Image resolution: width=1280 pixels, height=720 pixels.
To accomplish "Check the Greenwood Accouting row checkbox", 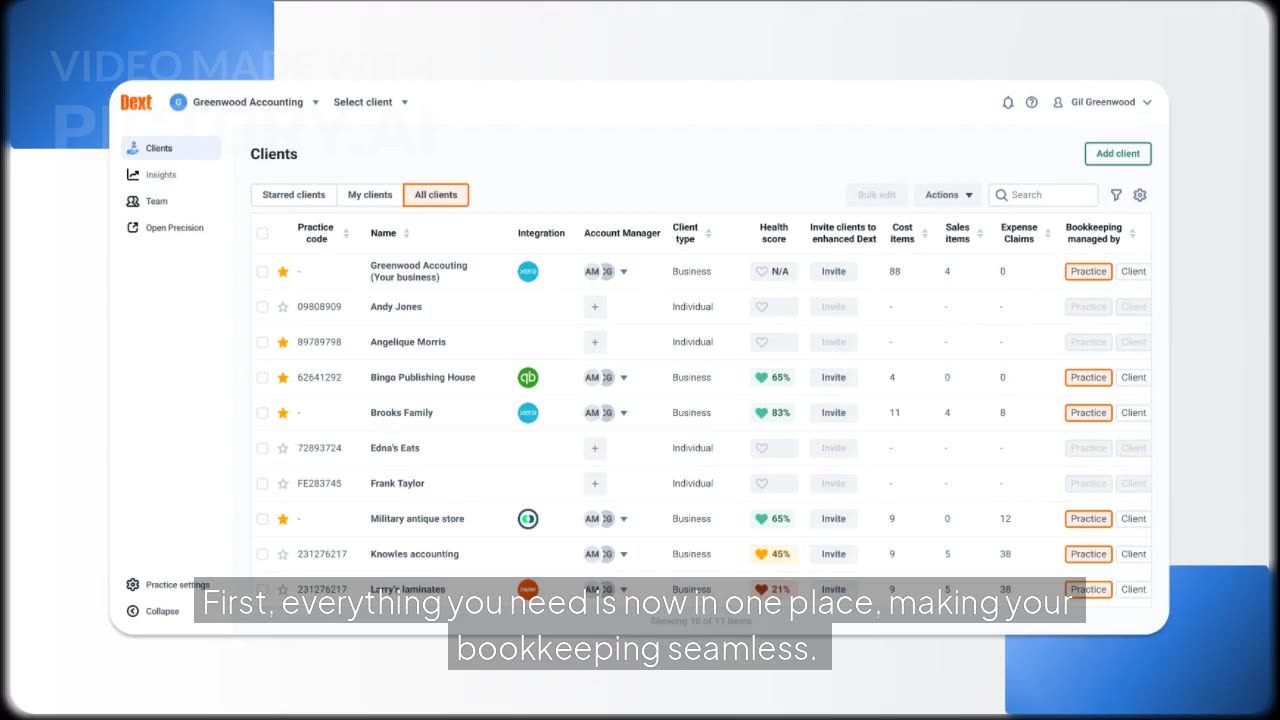I will pyautogui.click(x=263, y=271).
